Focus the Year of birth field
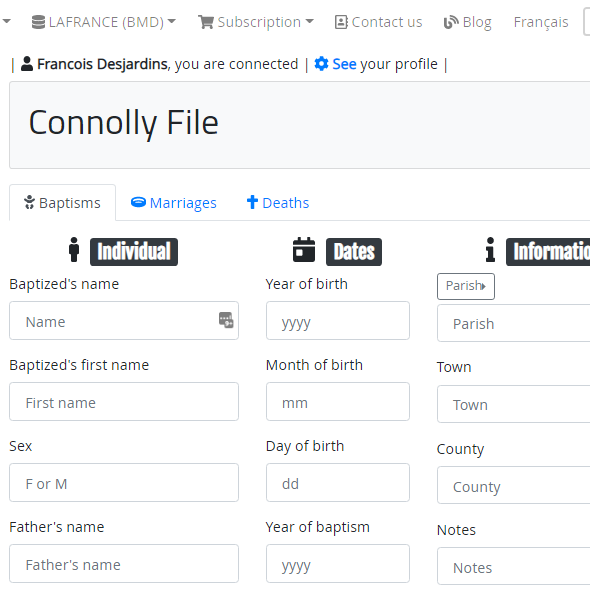The image size is (590, 590). pos(338,321)
